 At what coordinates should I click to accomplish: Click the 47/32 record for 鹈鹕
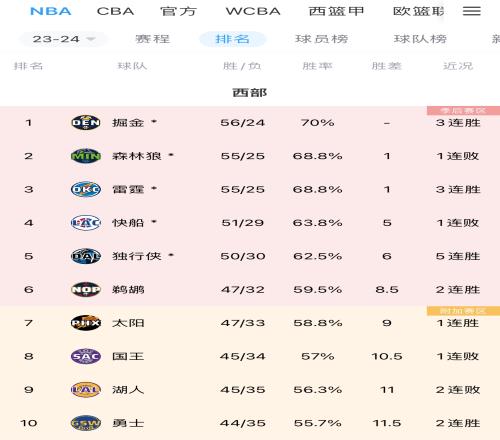pyautogui.click(x=243, y=289)
